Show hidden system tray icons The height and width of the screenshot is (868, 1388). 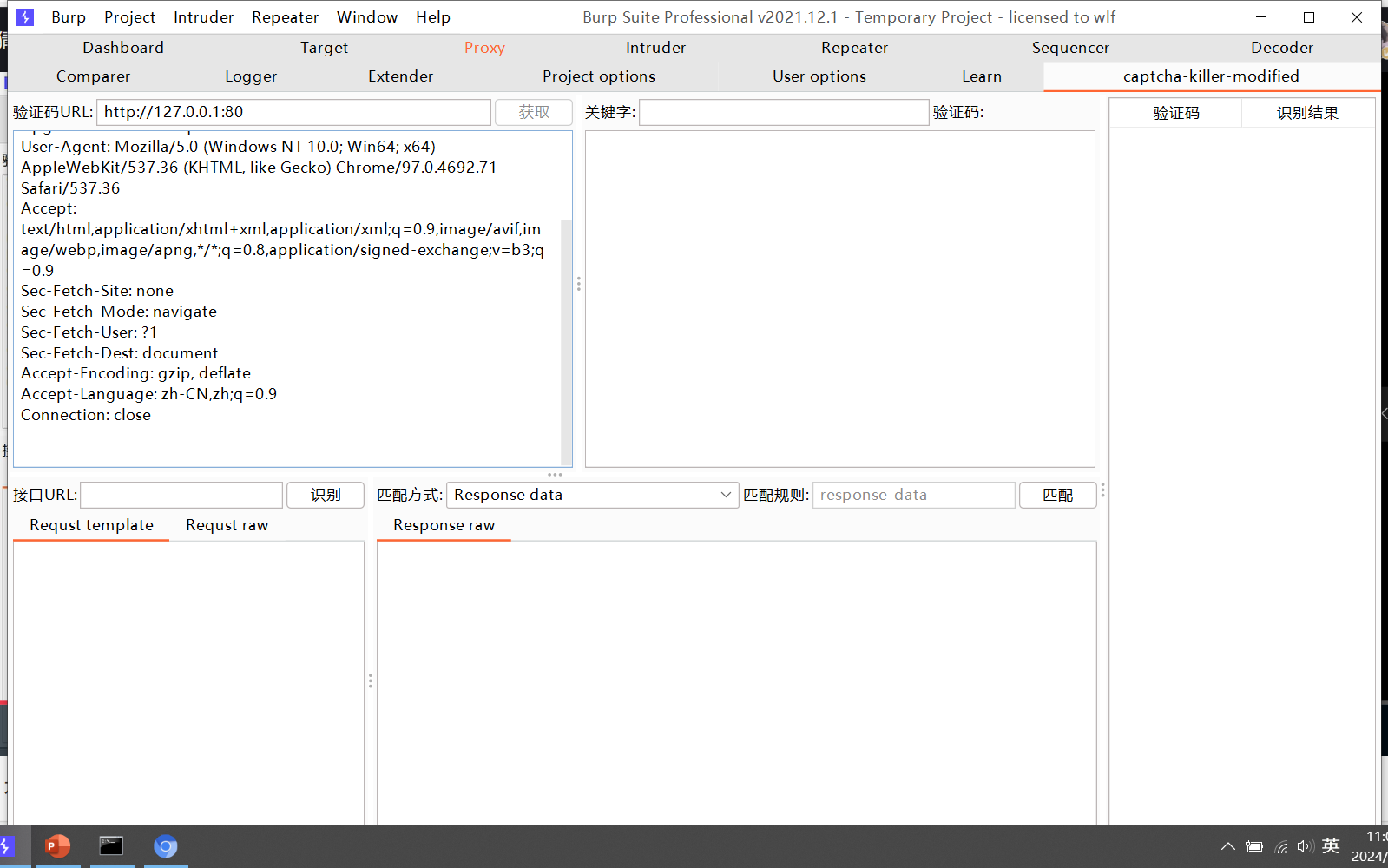[x=1227, y=846]
